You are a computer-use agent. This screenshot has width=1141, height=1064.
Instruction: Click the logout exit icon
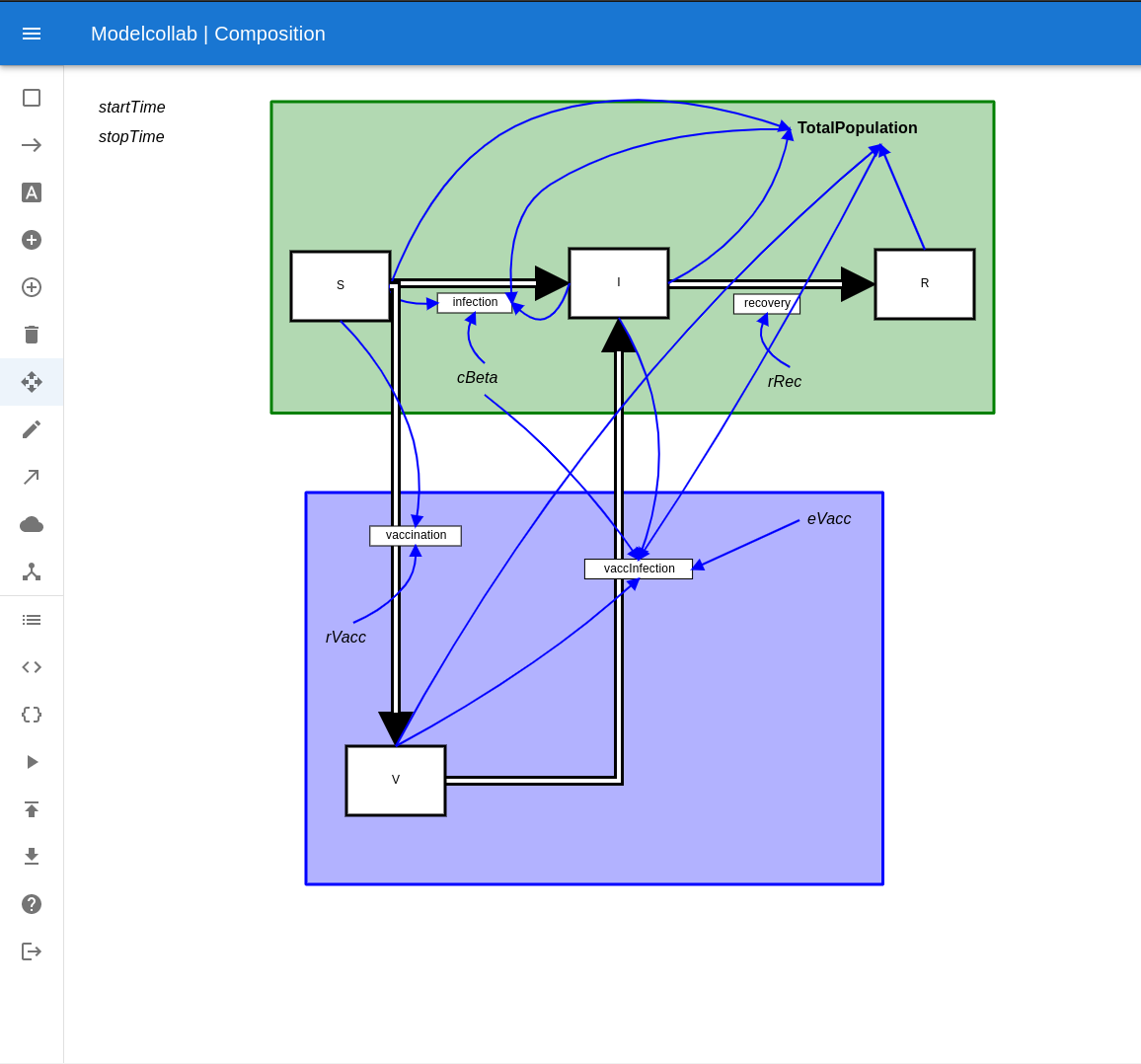tap(32, 951)
